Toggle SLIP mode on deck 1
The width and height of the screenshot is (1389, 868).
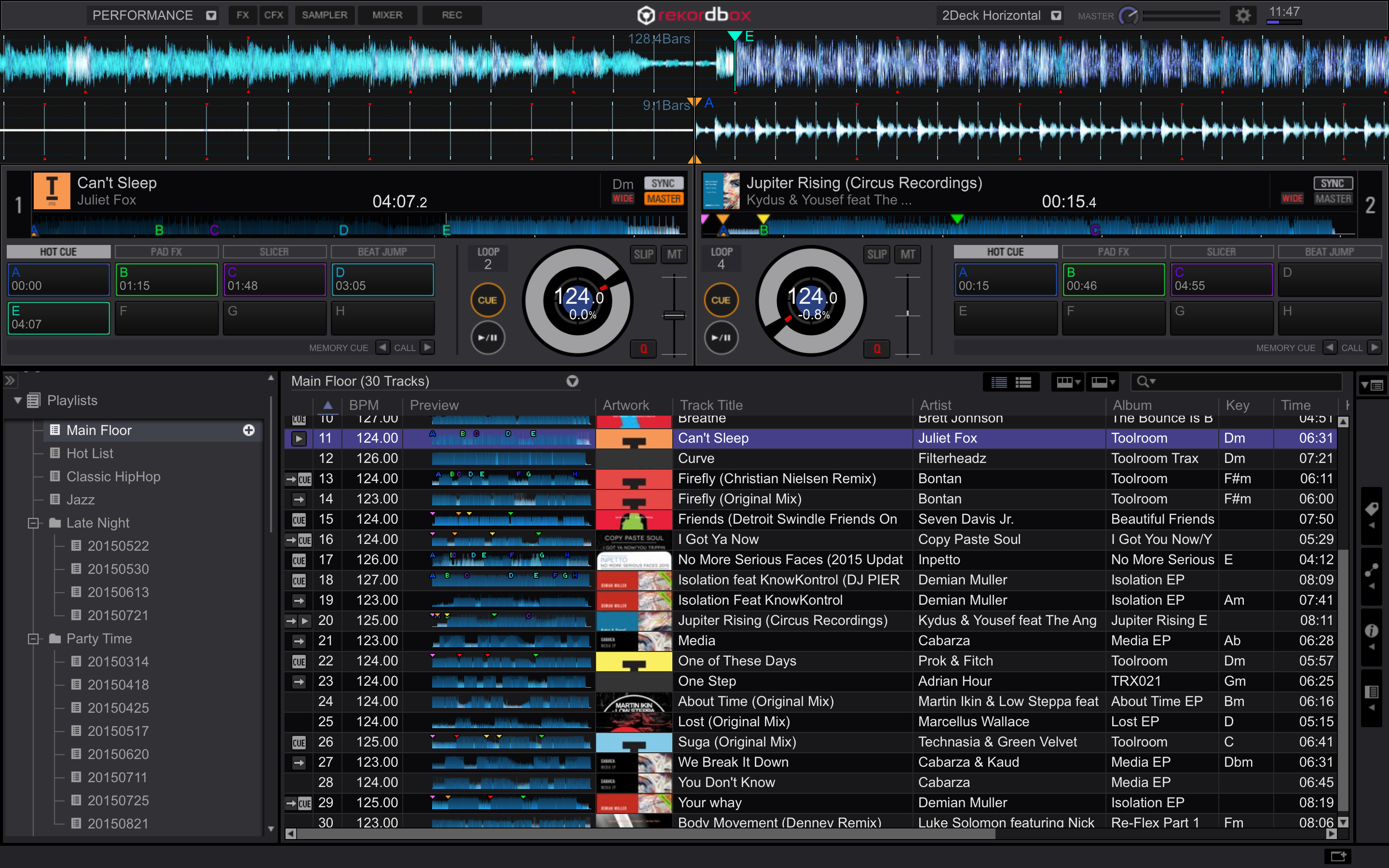[x=643, y=254]
